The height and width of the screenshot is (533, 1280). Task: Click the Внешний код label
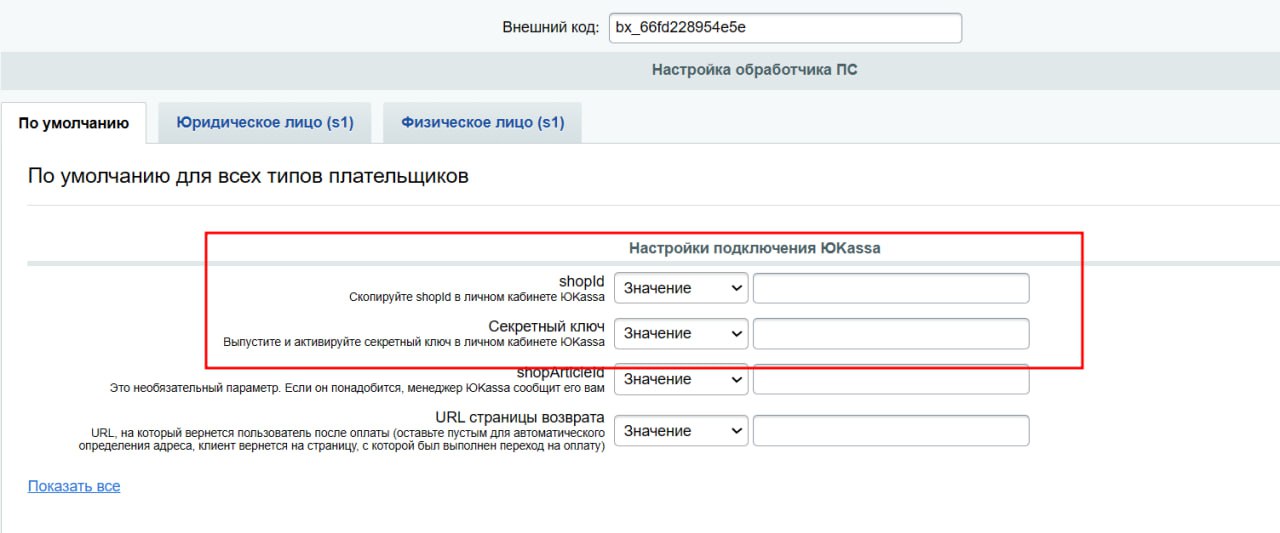point(550,28)
